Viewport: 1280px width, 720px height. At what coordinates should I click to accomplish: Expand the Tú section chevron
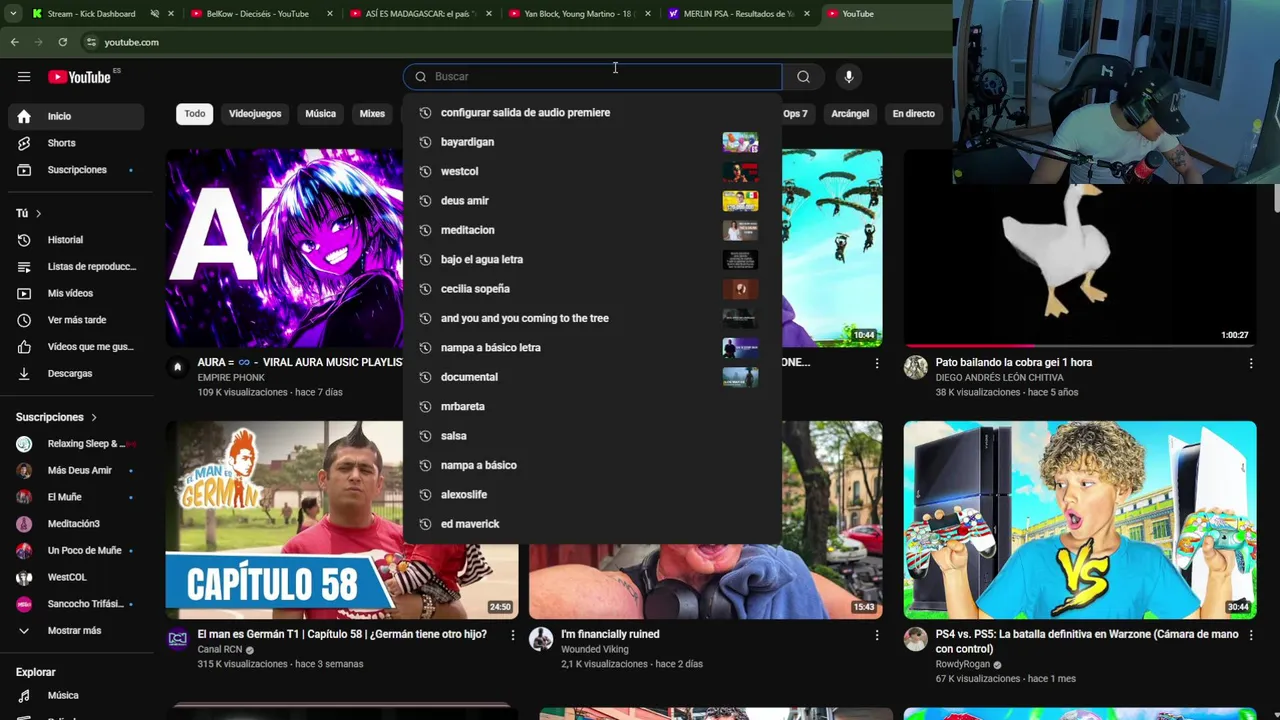pyautogui.click(x=38, y=213)
